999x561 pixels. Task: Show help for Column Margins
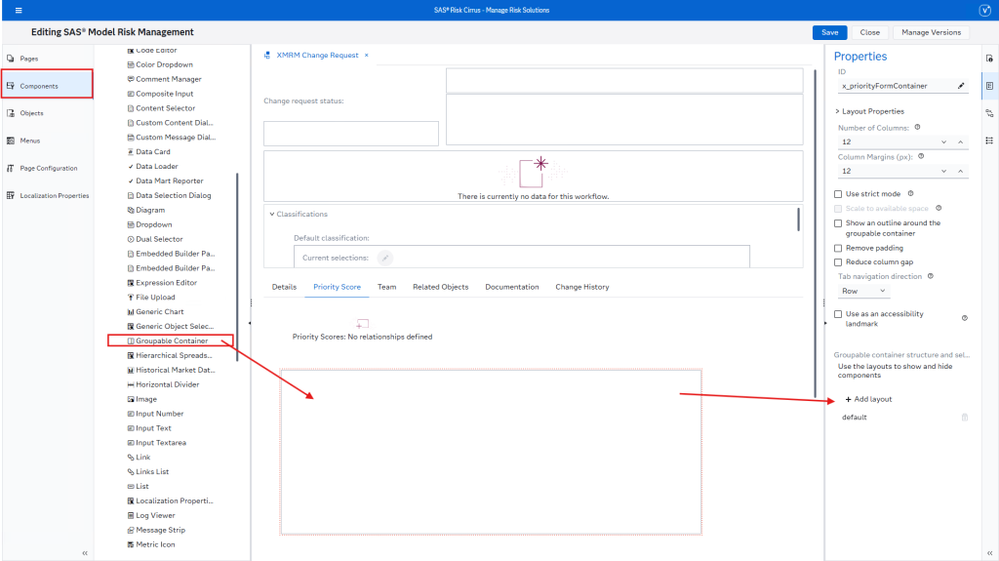921,157
